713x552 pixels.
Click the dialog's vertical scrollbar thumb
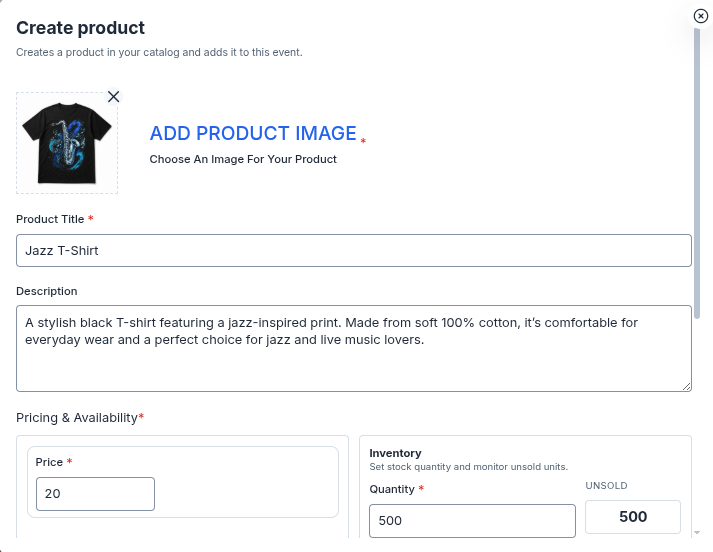pos(697,173)
